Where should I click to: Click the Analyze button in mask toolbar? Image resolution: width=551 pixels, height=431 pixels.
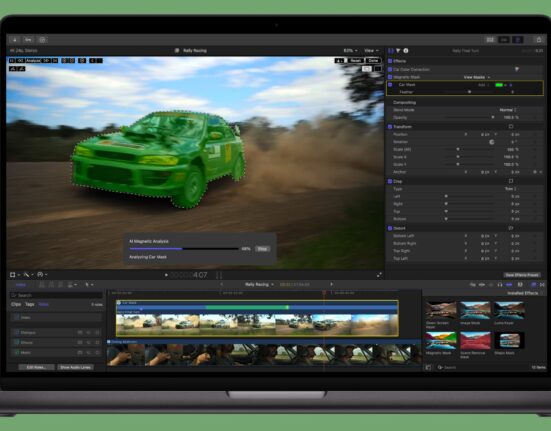[x=34, y=61]
